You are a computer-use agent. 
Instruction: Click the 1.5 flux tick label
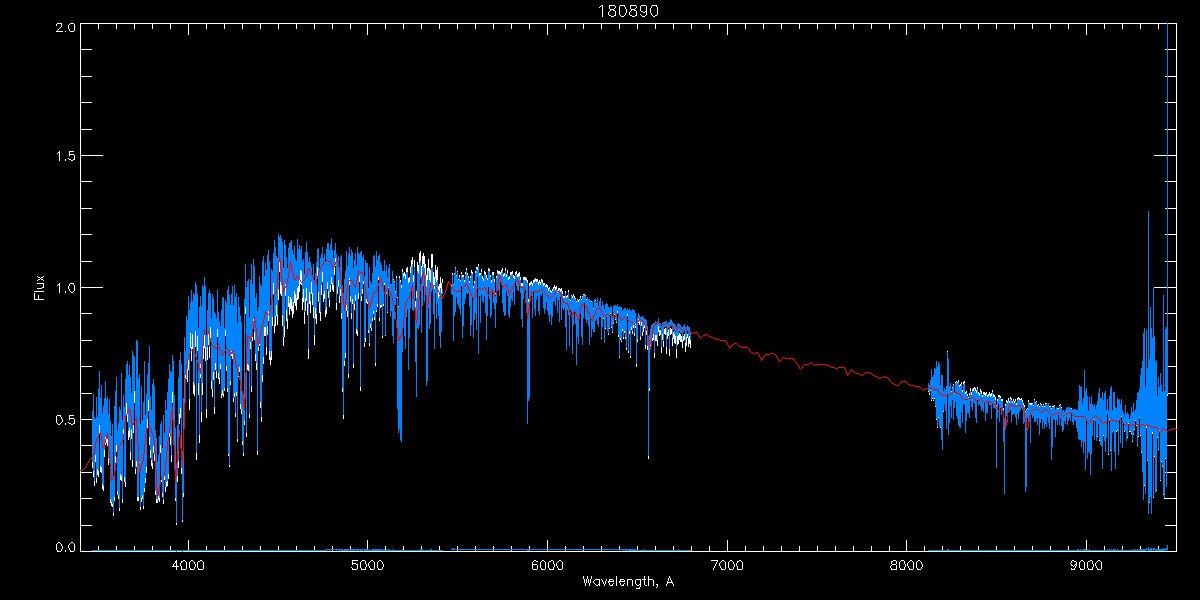pyautogui.click(x=65, y=157)
